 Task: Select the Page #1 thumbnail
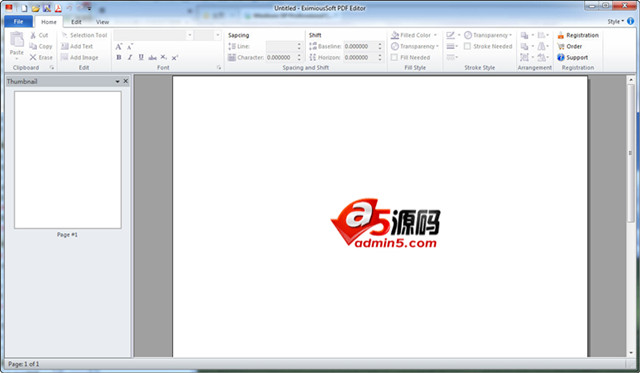(x=68, y=160)
